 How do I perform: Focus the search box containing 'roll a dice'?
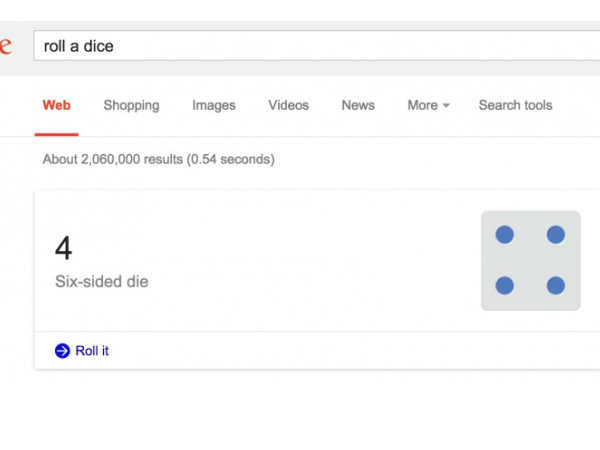point(300,46)
